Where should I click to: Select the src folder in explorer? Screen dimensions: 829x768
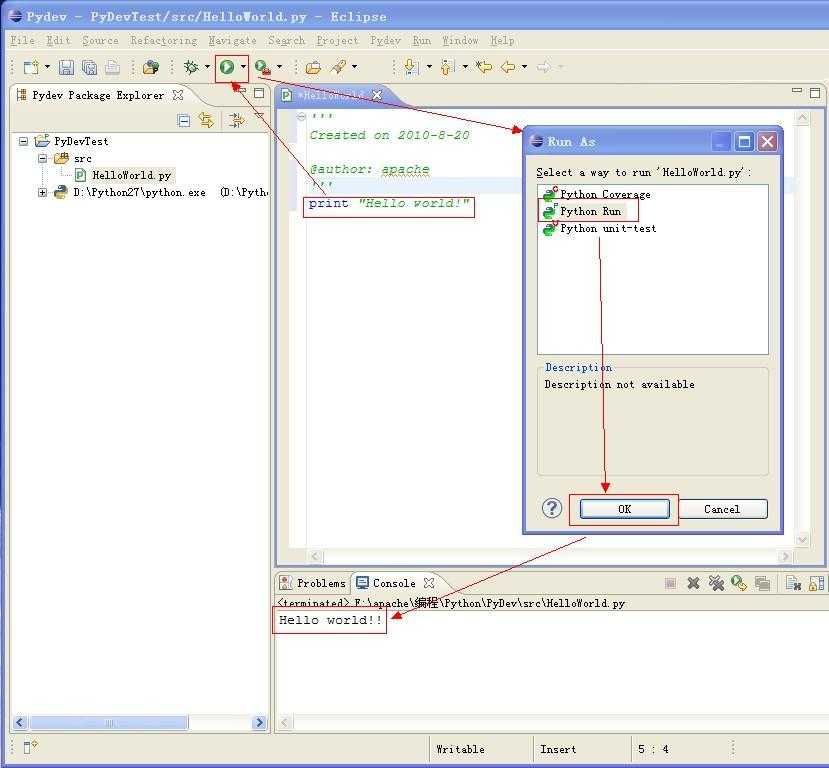pos(82,159)
